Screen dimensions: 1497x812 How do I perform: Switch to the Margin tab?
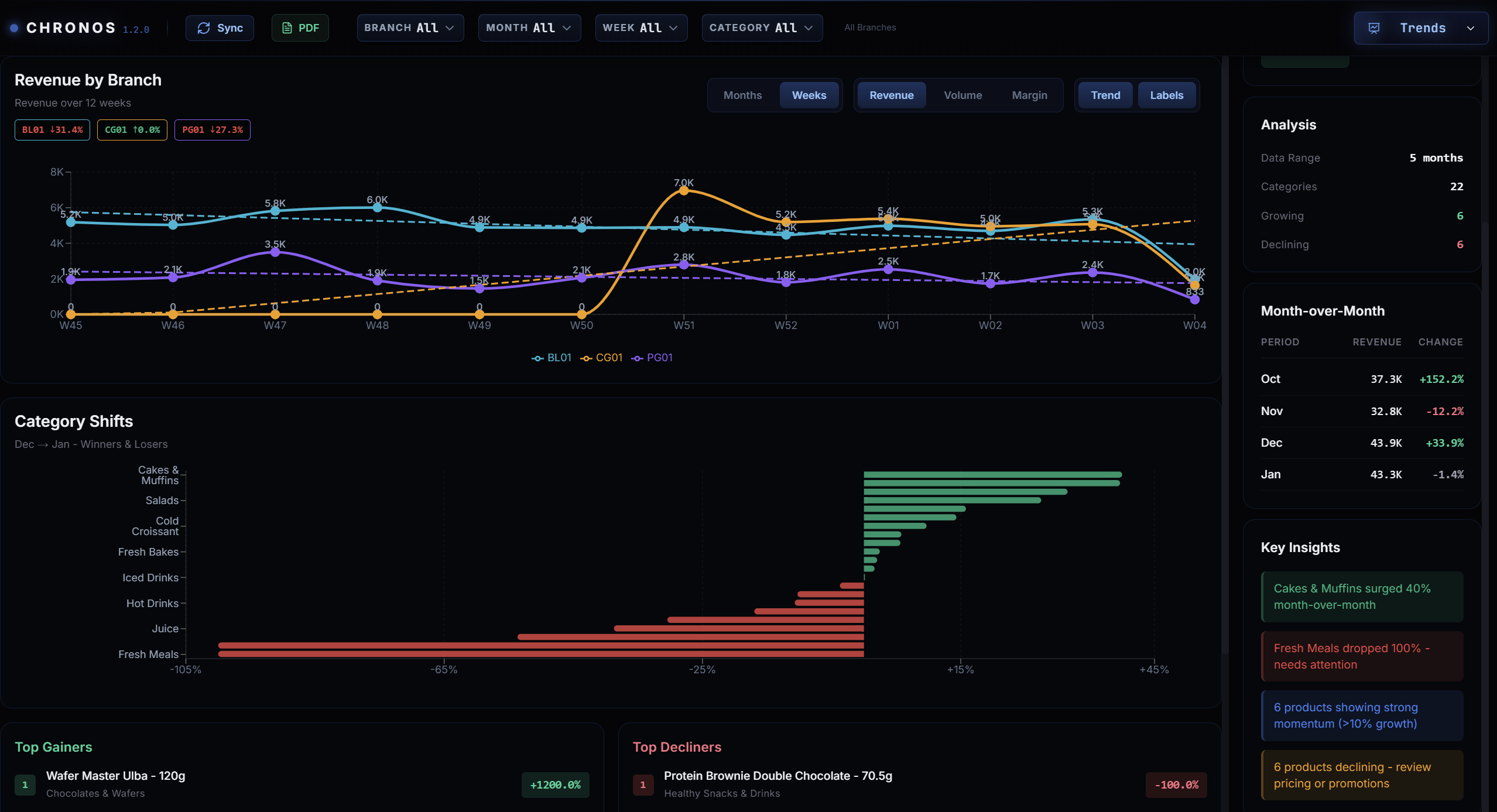[x=1030, y=95]
